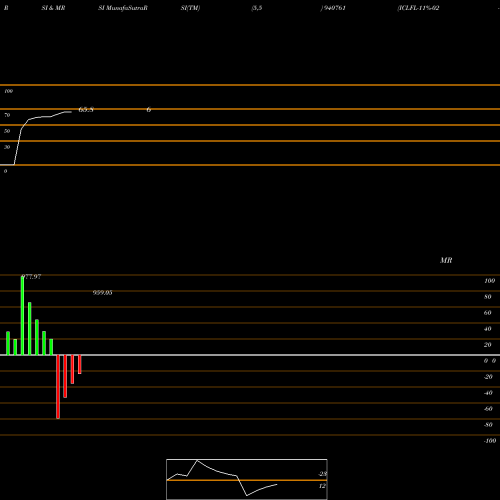Click the -28 value in mini chart
This screenshot has width=500, height=500.
click(322, 474)
